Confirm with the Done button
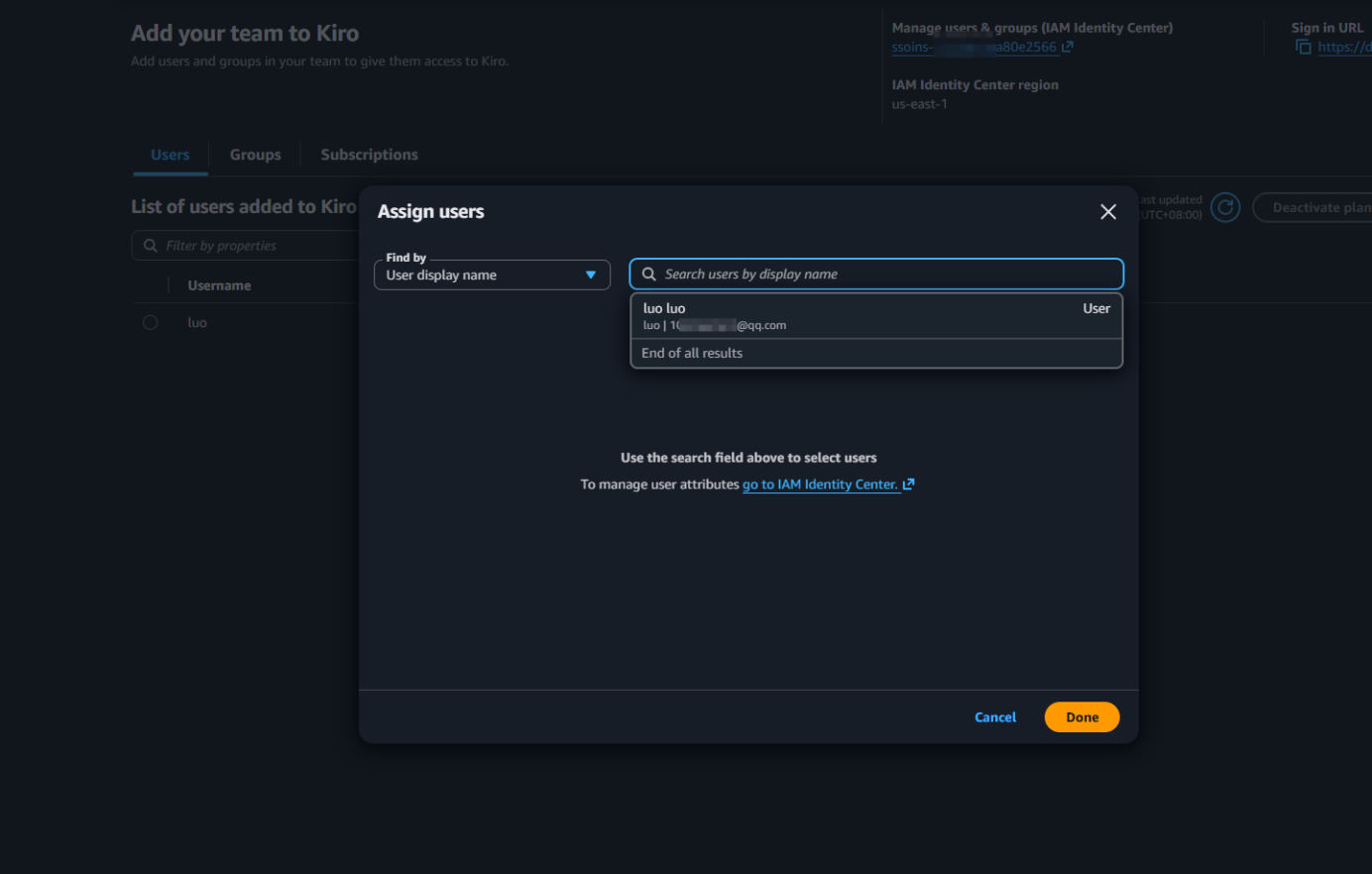Viewport: 1372px width, 874px height. coord(1083,717)
